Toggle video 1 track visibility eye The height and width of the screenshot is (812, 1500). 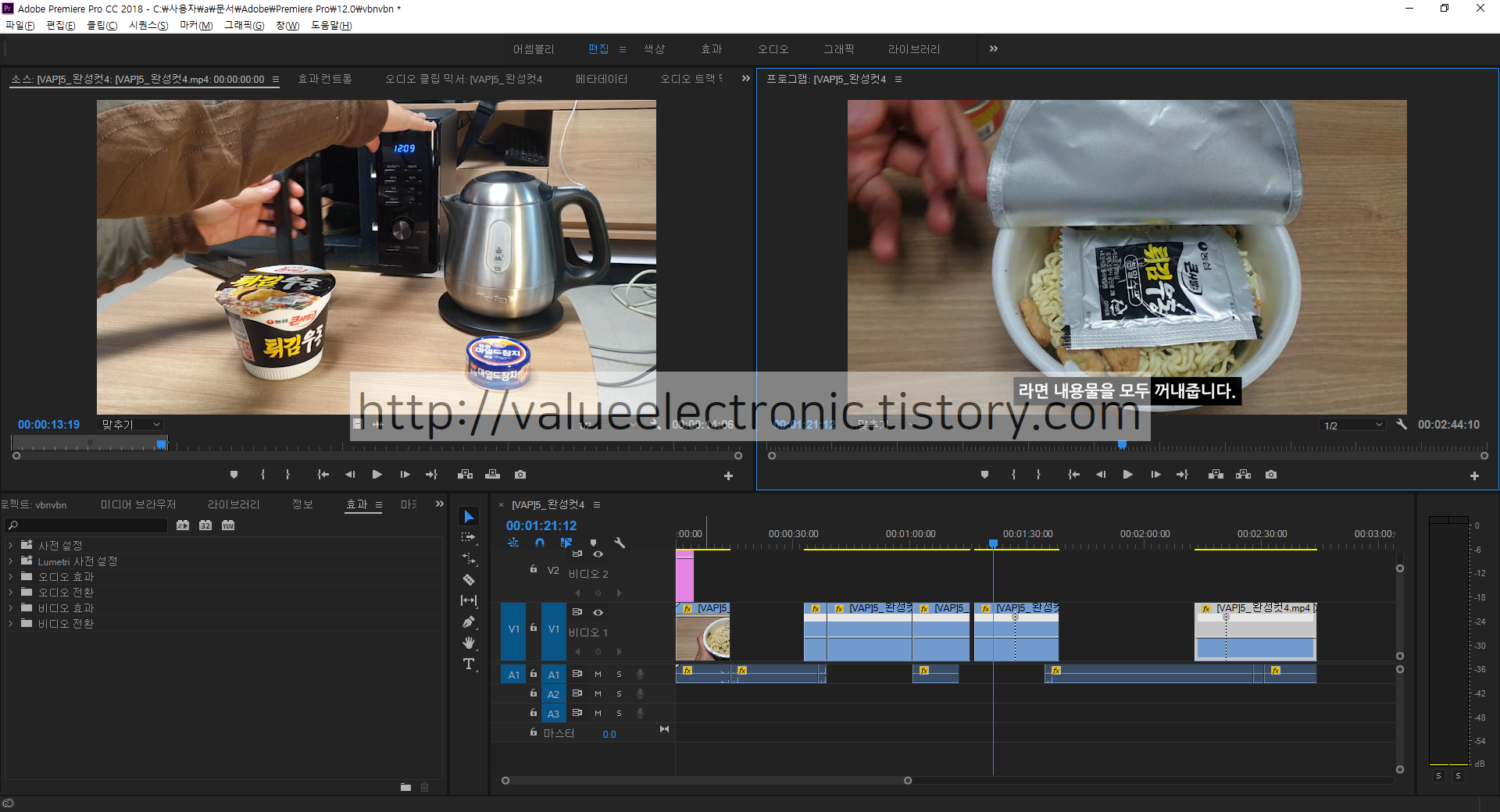(598, 612)
